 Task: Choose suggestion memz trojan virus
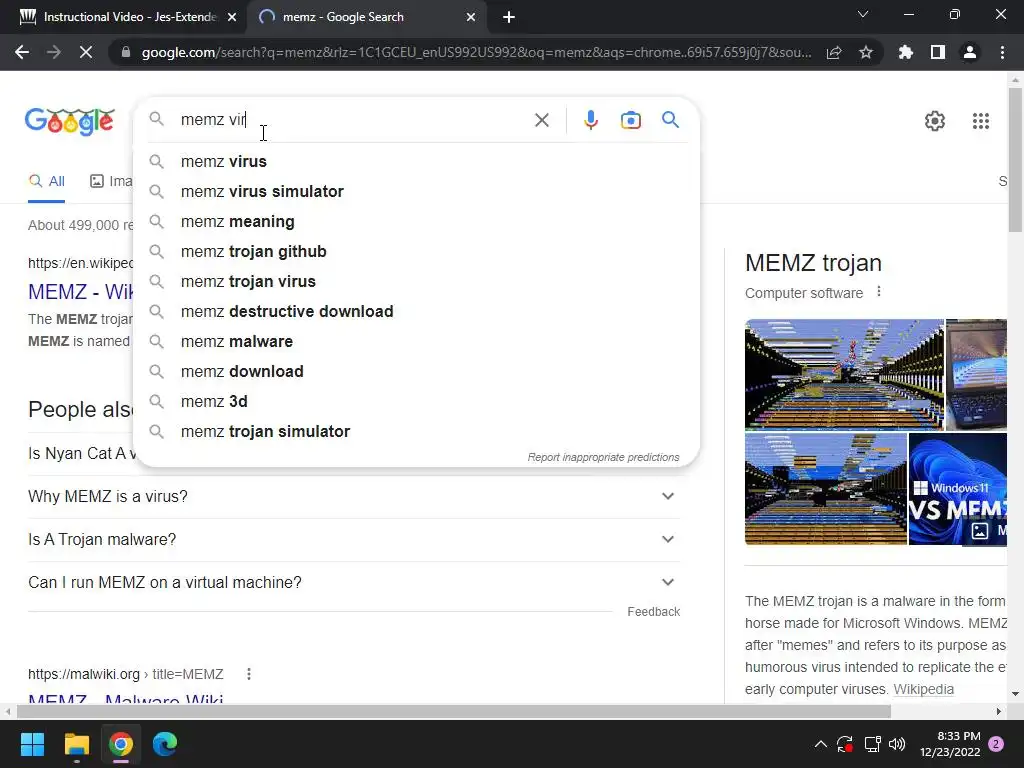[x=416, y=281]
